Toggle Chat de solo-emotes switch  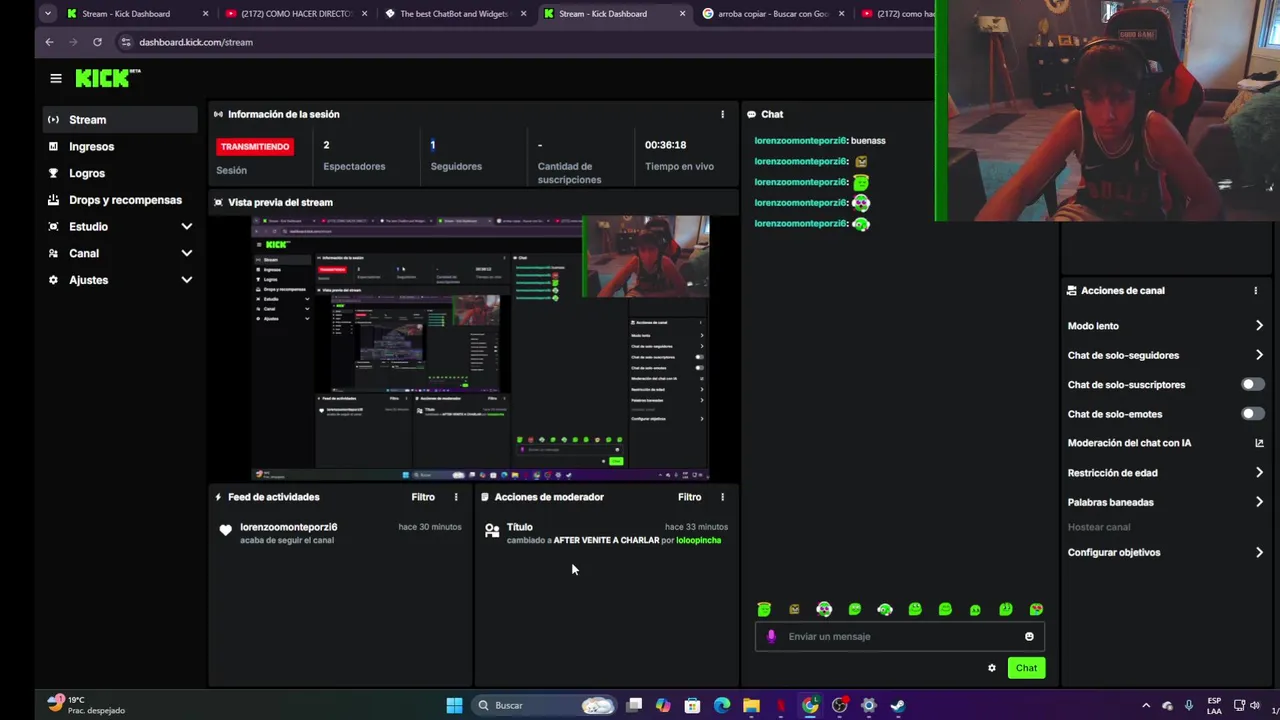1252,414
